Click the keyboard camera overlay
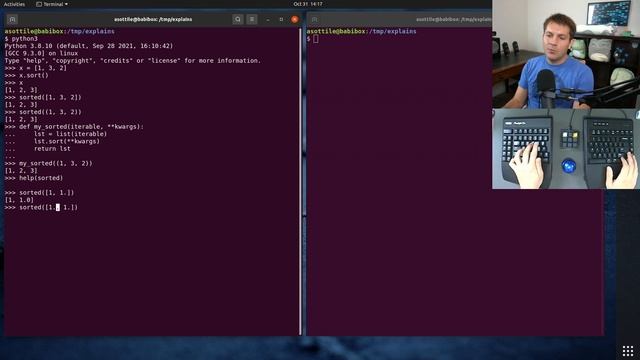Screen dimensions: 640x360 coord(566,149)
